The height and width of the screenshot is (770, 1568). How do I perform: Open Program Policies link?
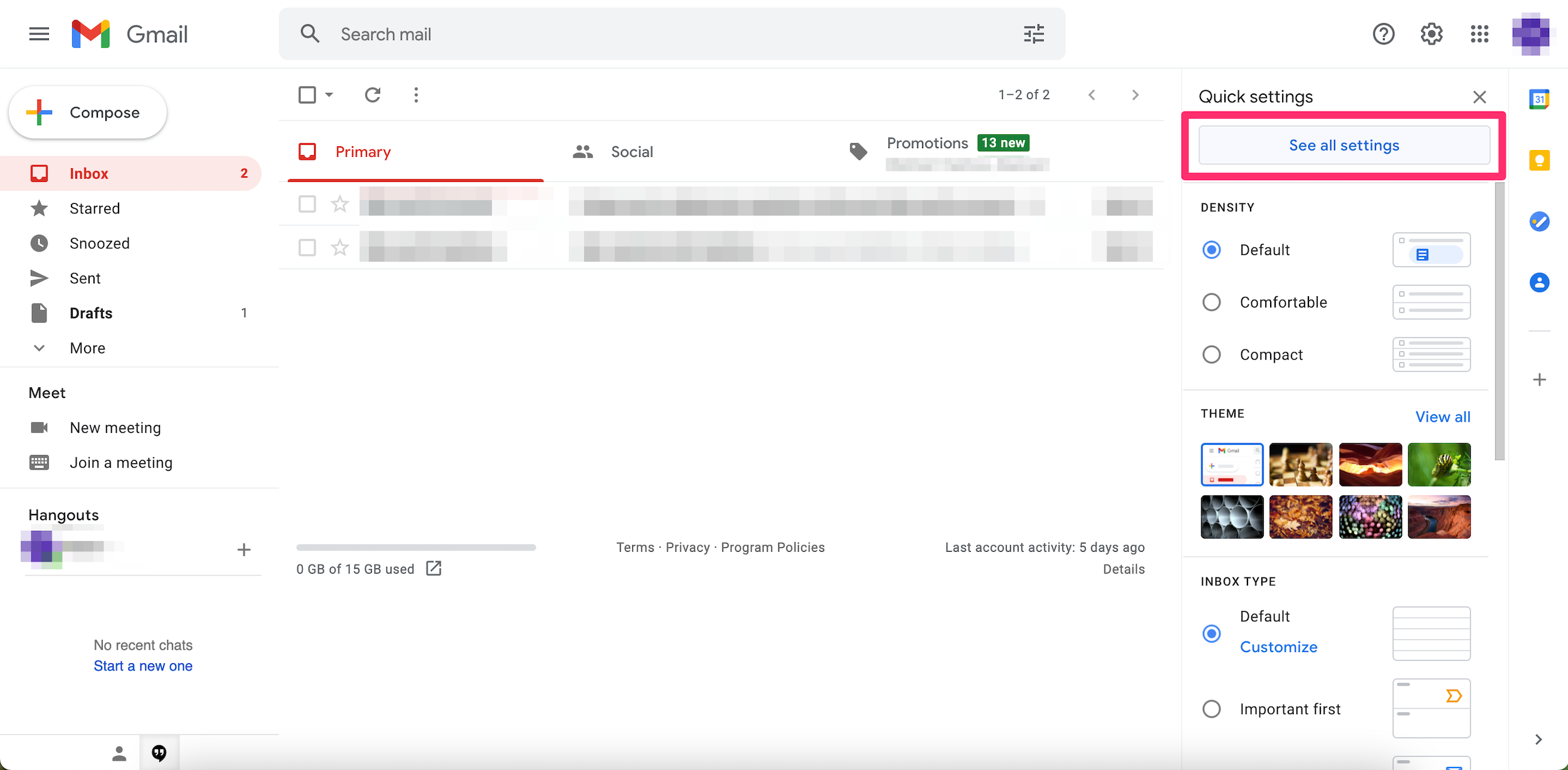773,547
